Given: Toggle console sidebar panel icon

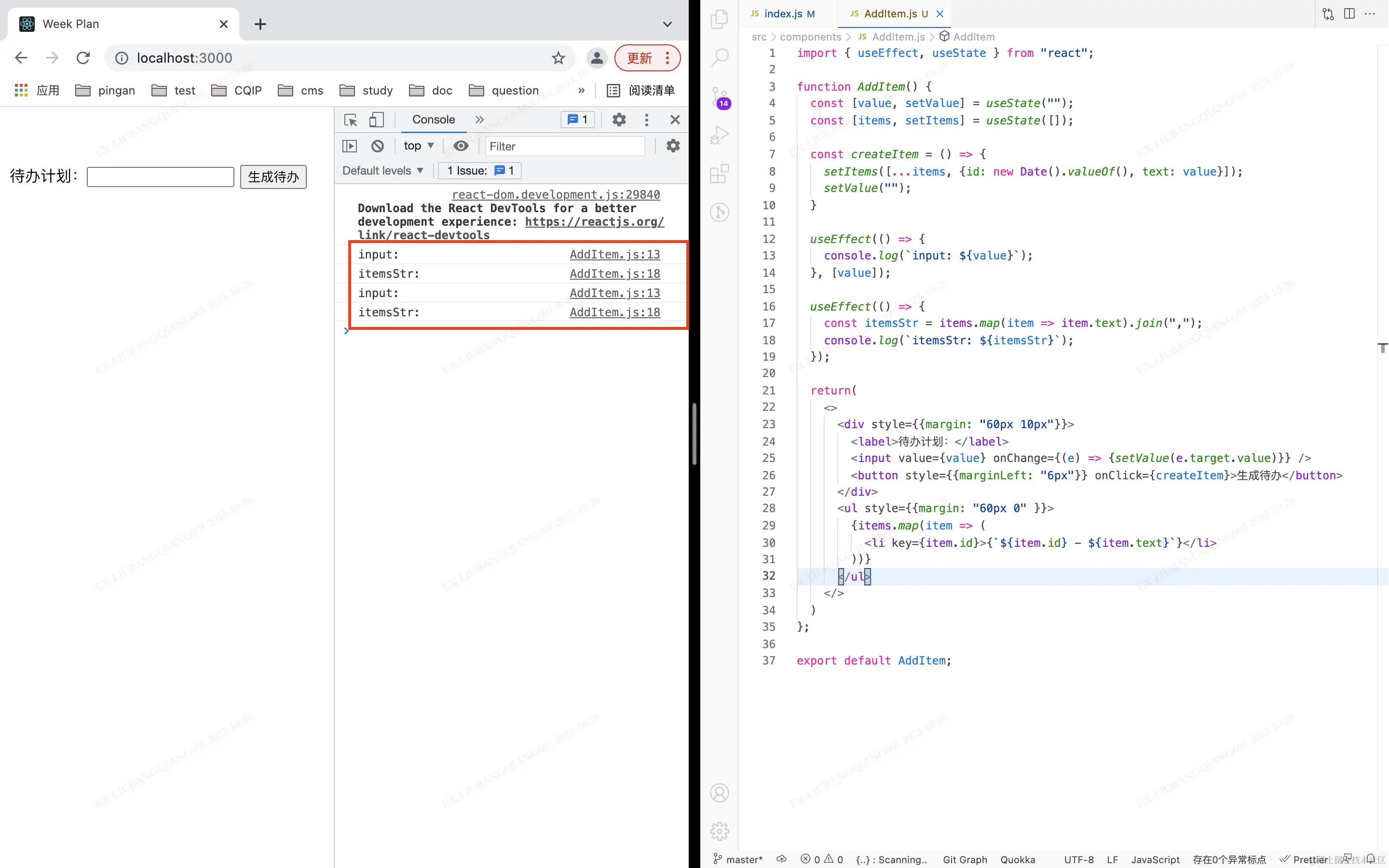Looking at the screenshot, I should coord(350,146).
